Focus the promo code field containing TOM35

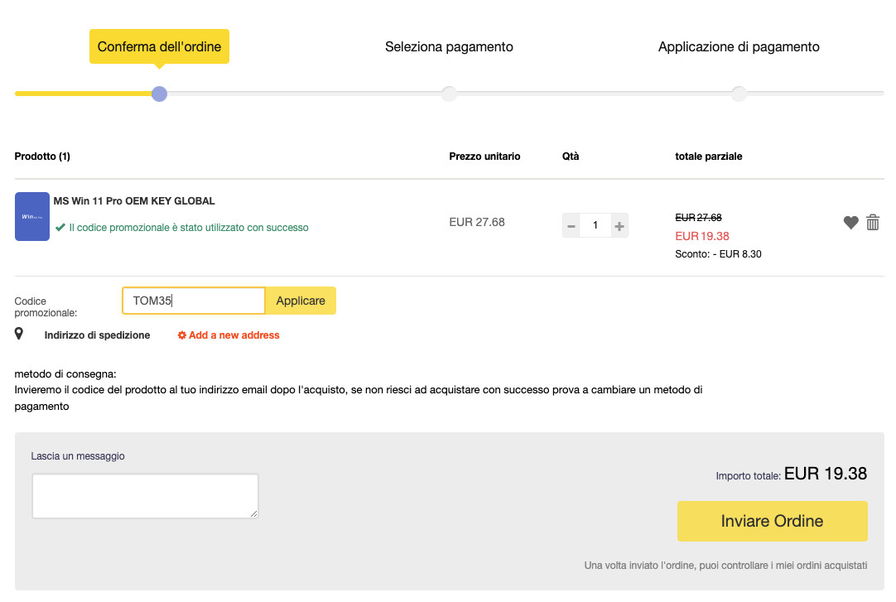(x=193, y=301)
